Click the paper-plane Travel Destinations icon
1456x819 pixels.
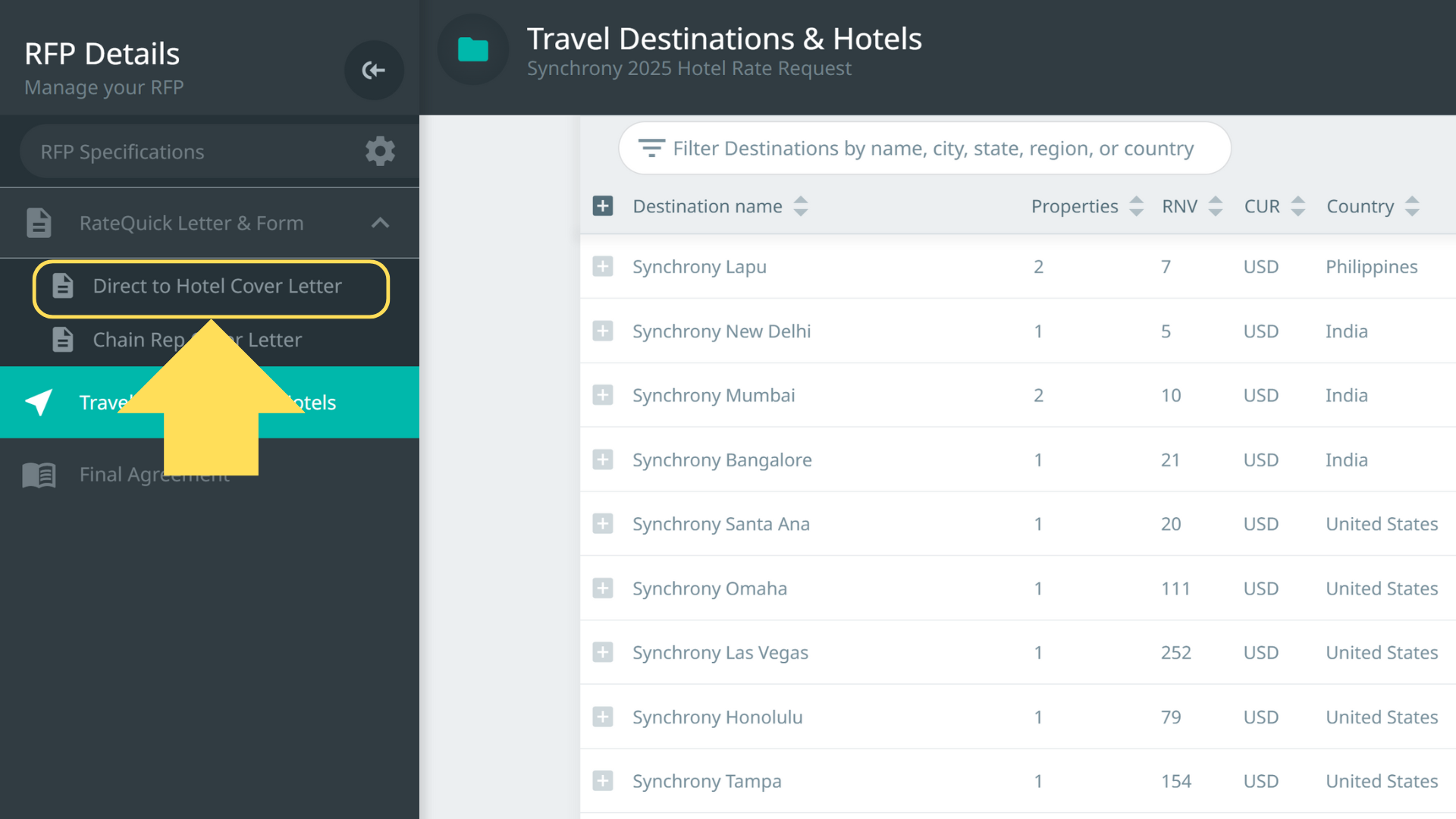tap(39, 403)
